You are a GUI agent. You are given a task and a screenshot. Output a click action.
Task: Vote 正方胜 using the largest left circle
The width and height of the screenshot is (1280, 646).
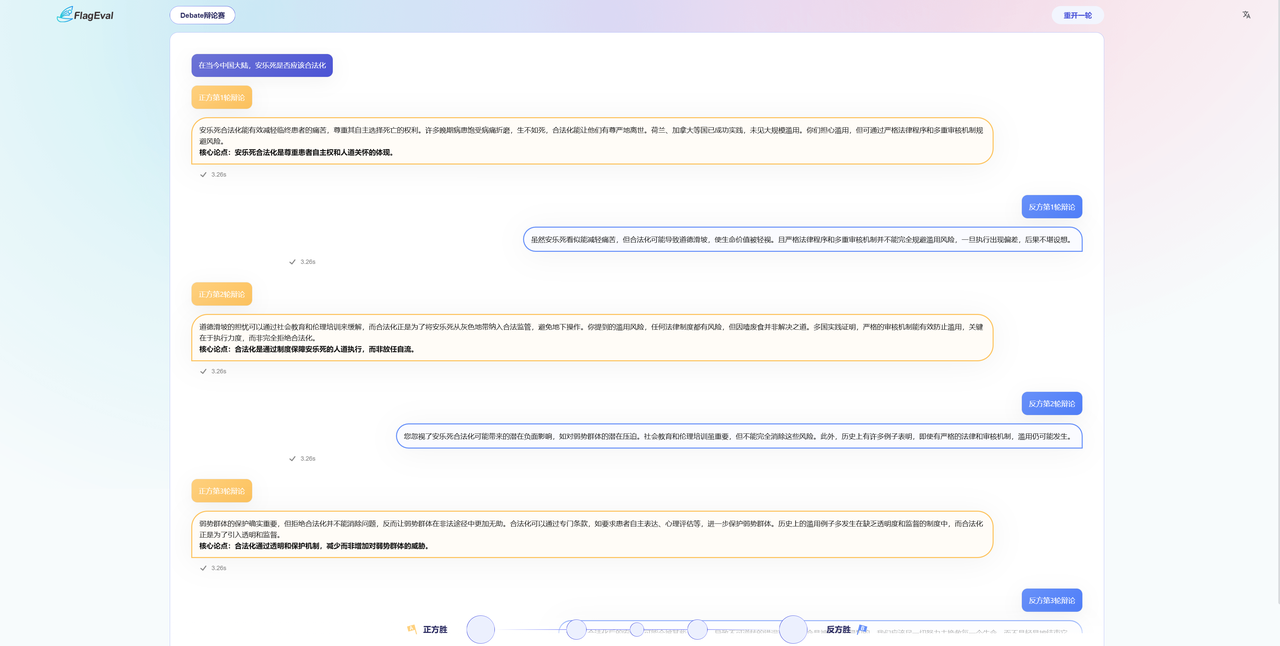[481, 629]
